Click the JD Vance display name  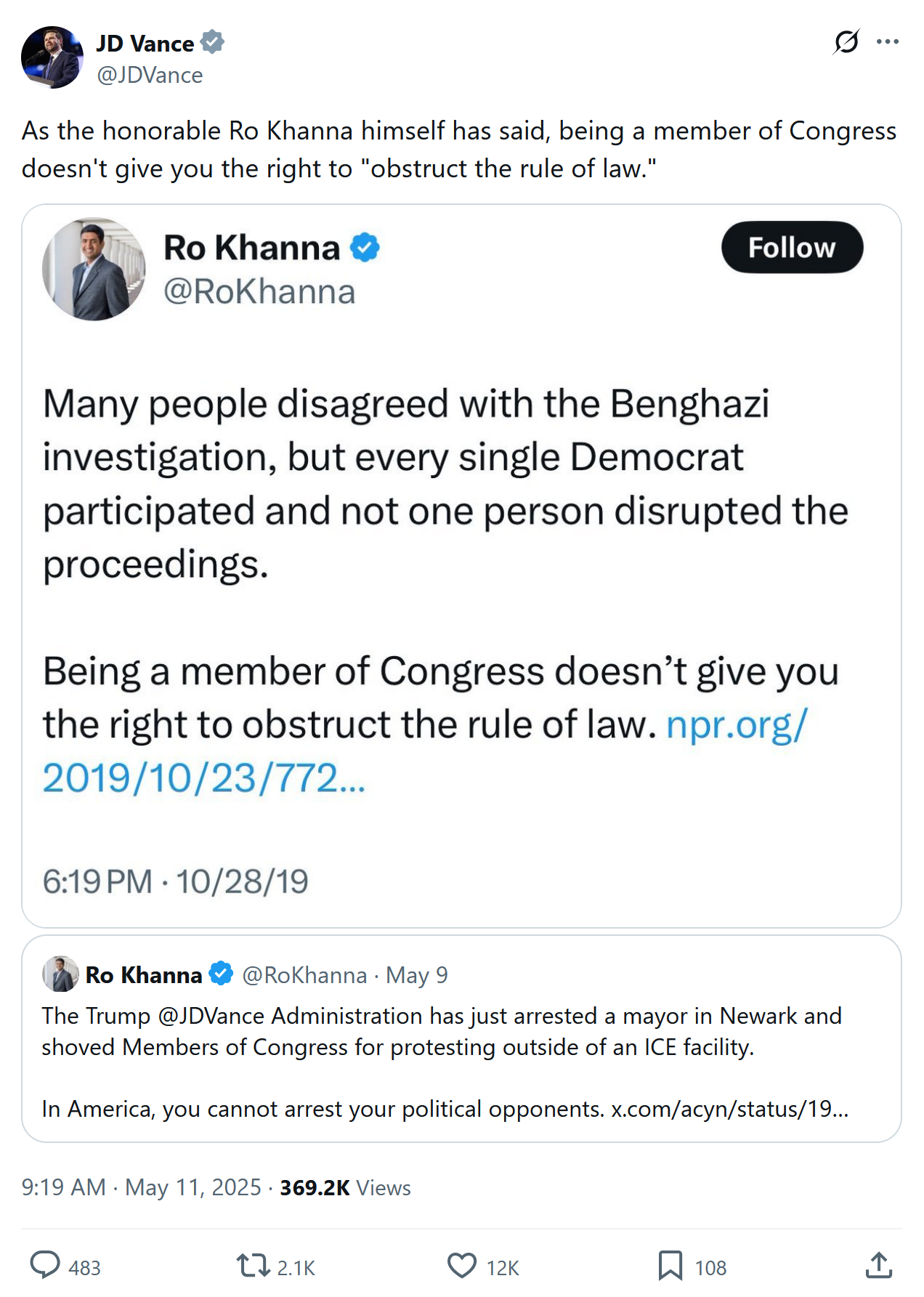[145, 44]
